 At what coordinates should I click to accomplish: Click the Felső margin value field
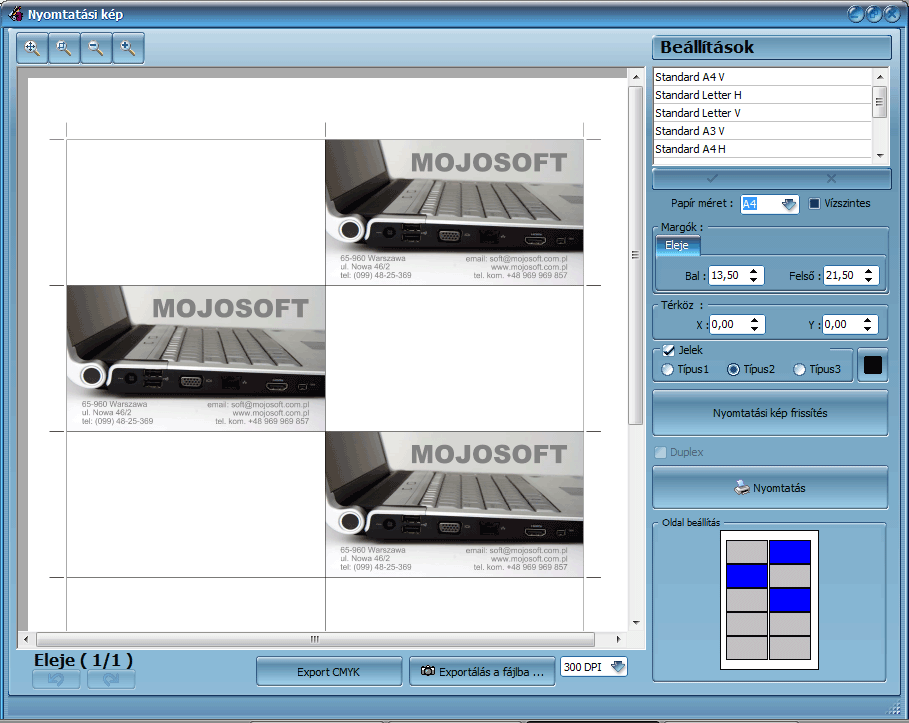click(842, 275)
